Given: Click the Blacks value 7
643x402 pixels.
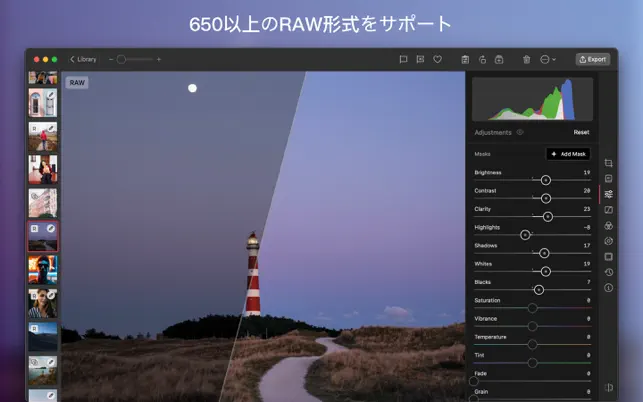Looking at the screenshot, I should pyautogui.click(x=588, y=282).
